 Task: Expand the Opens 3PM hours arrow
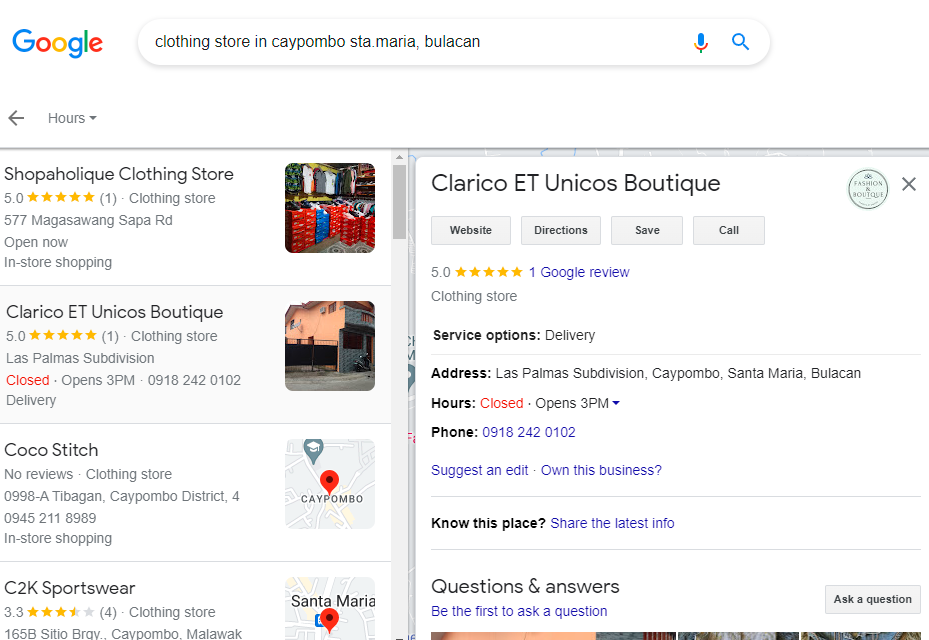click(616, 404)
